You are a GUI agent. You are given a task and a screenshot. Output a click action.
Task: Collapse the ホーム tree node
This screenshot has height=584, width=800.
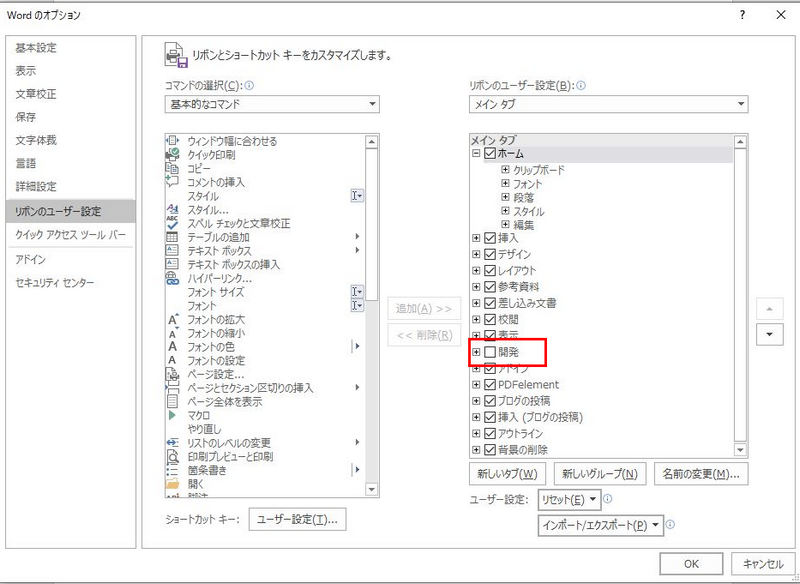[476, 153]
